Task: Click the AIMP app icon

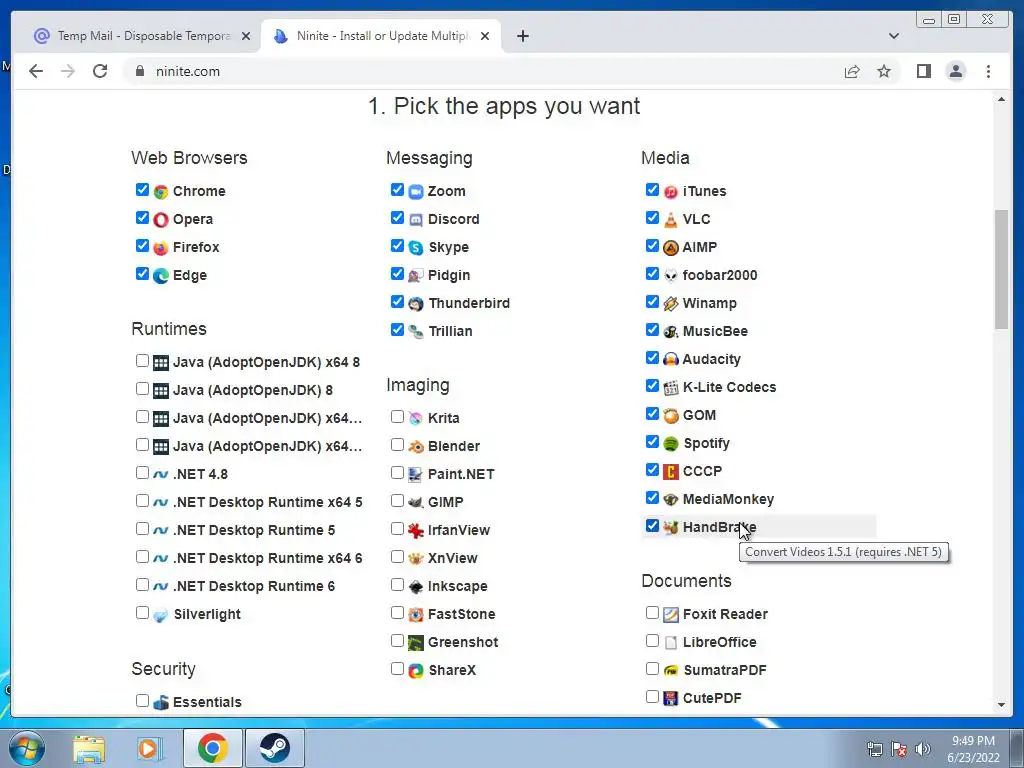Action: tap(671, 248)
